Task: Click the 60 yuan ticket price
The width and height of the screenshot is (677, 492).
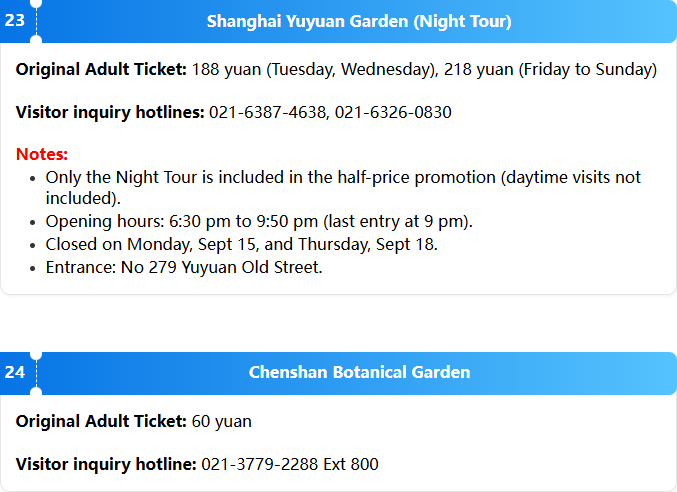Action: point(221,422)
